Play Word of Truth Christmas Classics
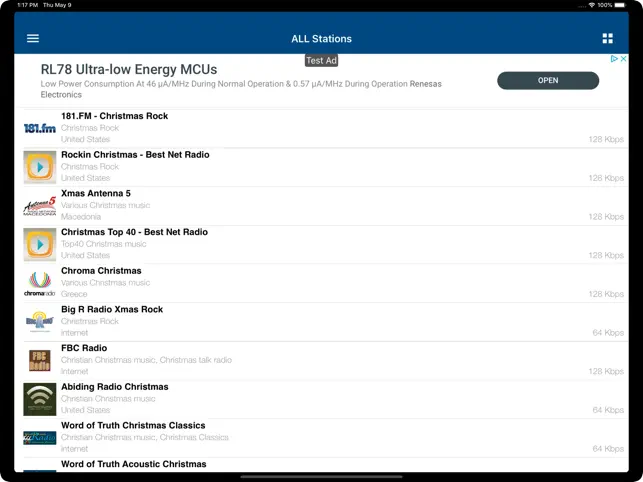643x482 pixels. (x=322, y=438)
